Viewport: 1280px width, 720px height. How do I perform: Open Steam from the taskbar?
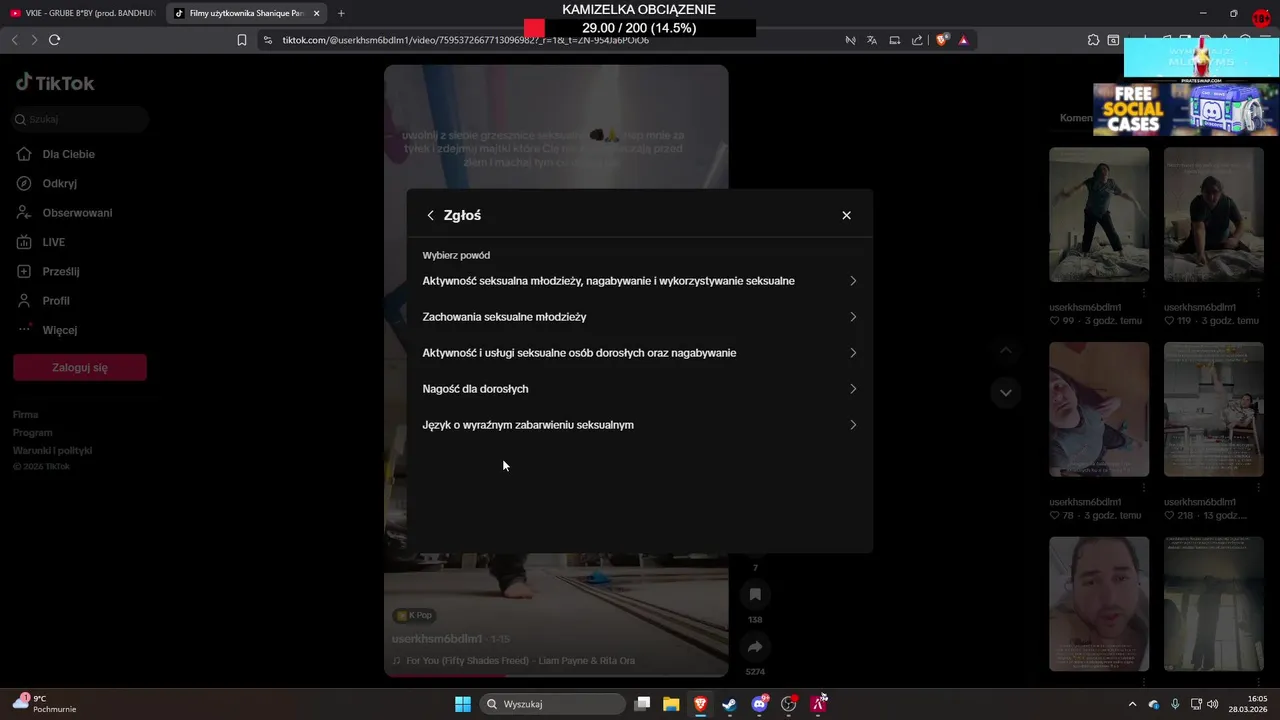pyautogui.click(x=729, y=704)
